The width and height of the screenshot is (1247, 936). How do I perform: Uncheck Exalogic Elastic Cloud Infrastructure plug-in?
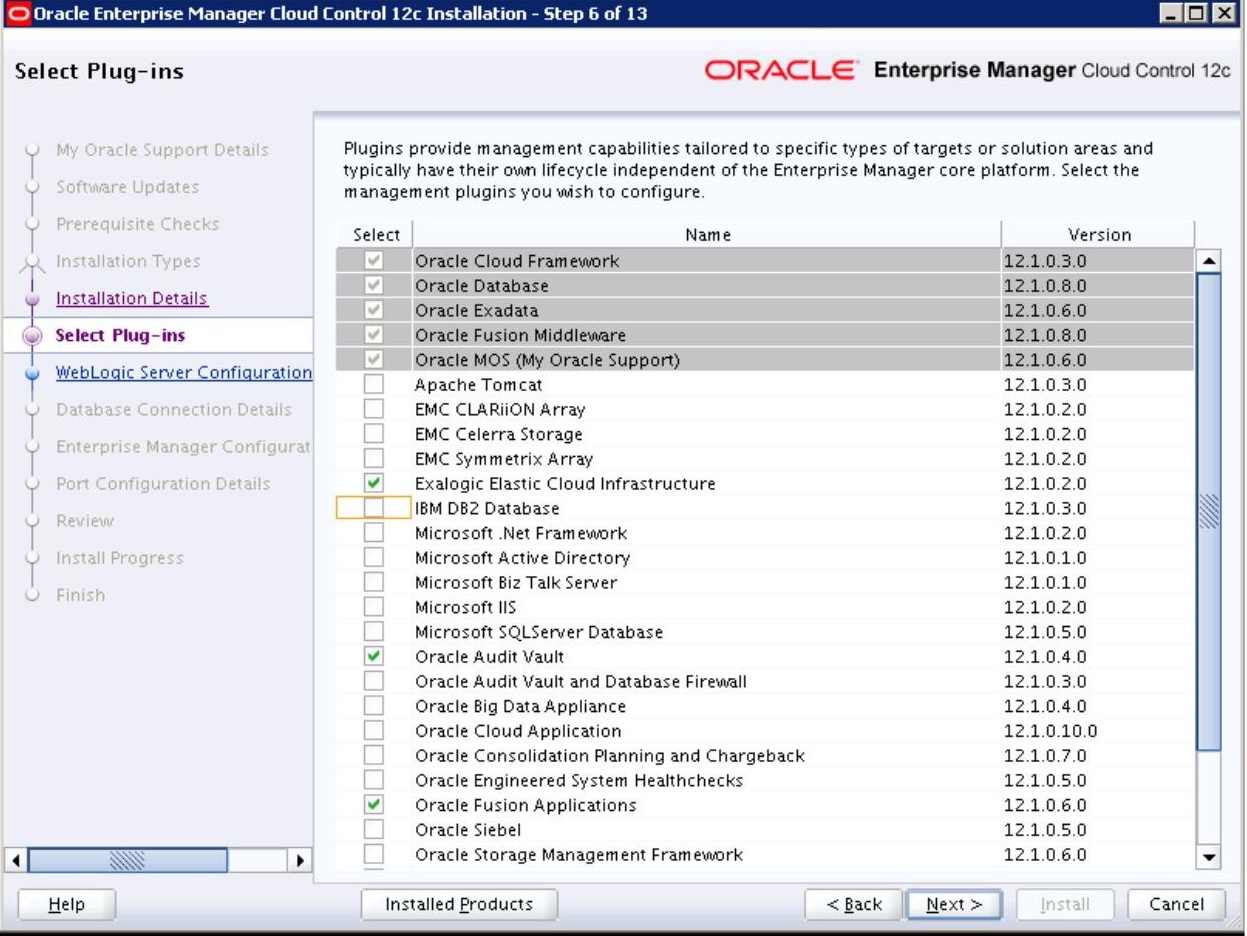pyautogui.click(x=373, y=483)
